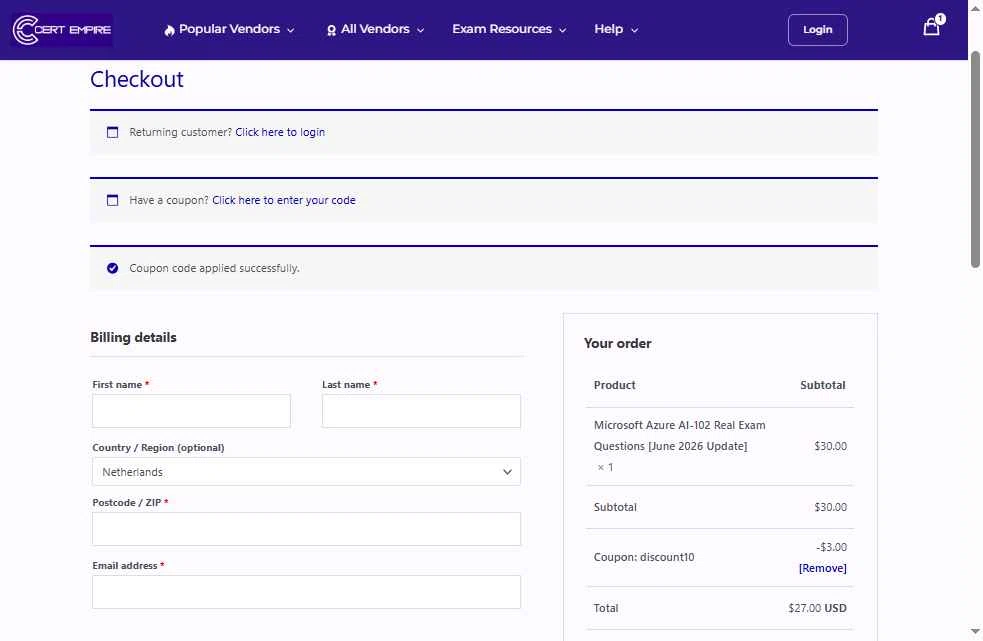The image size is (983, 641).
Task: Click the chevron next to All Vendors
Action: pyautogui.click(x=421, y=30)
